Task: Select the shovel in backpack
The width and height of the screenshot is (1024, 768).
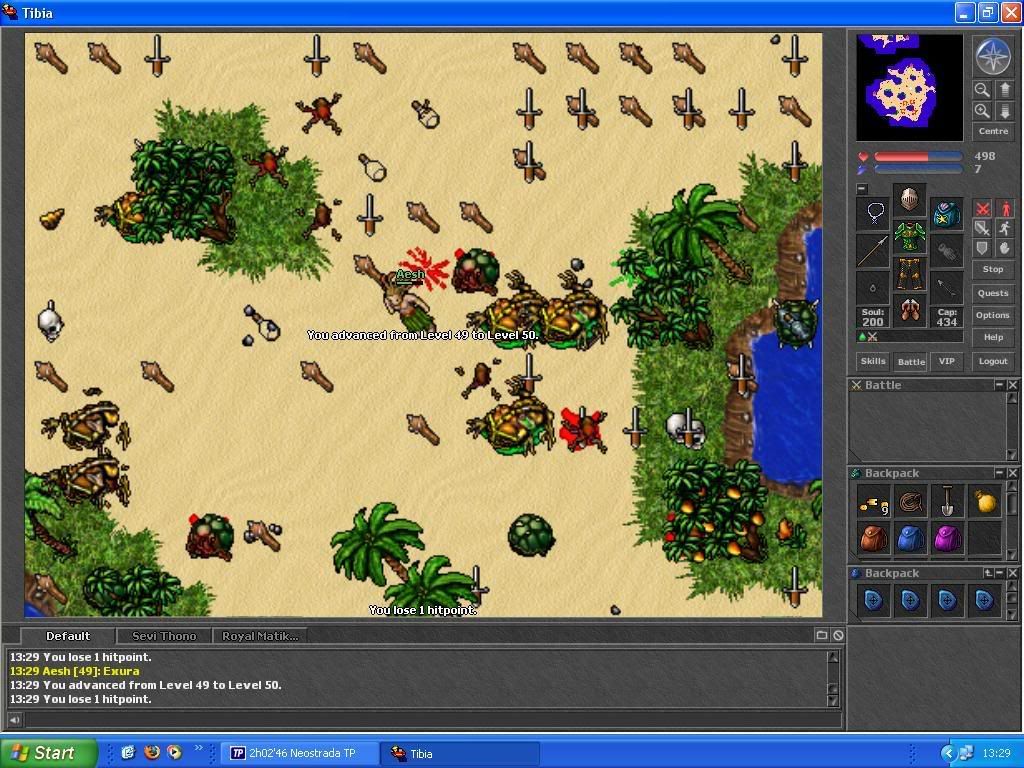Action: (x=948, y=502)
